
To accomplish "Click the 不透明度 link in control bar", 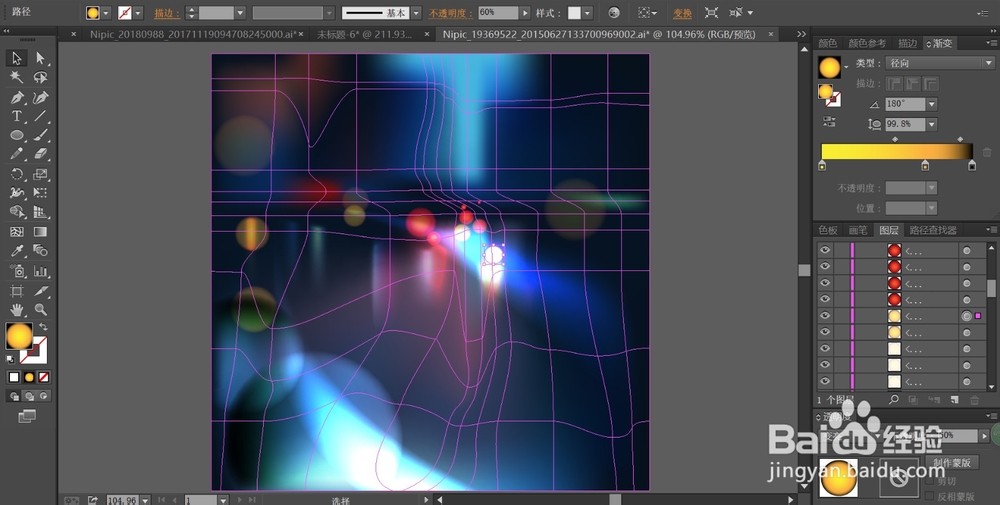I will [450, 13].
